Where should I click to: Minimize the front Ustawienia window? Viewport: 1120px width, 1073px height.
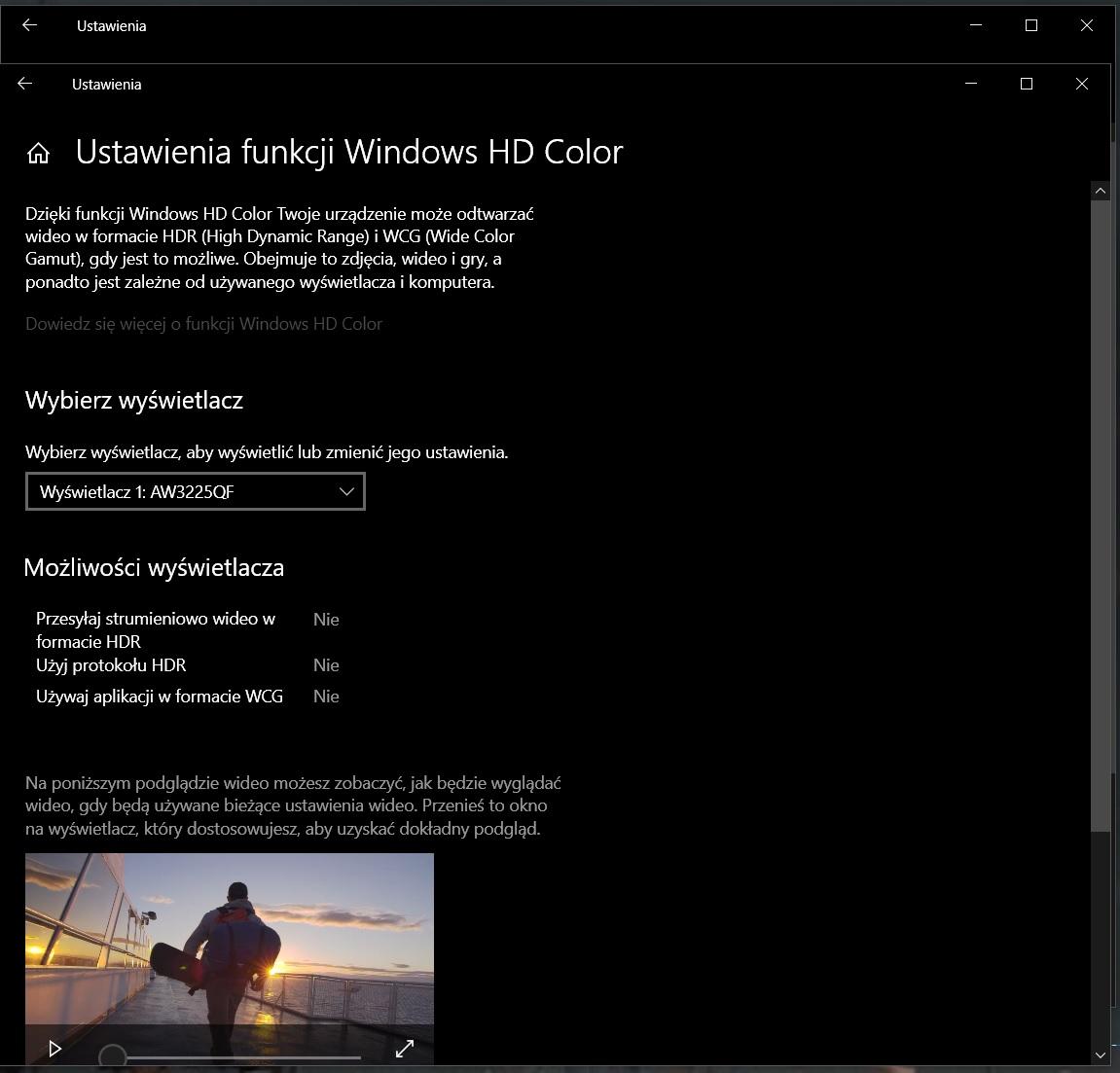(970, 85)
